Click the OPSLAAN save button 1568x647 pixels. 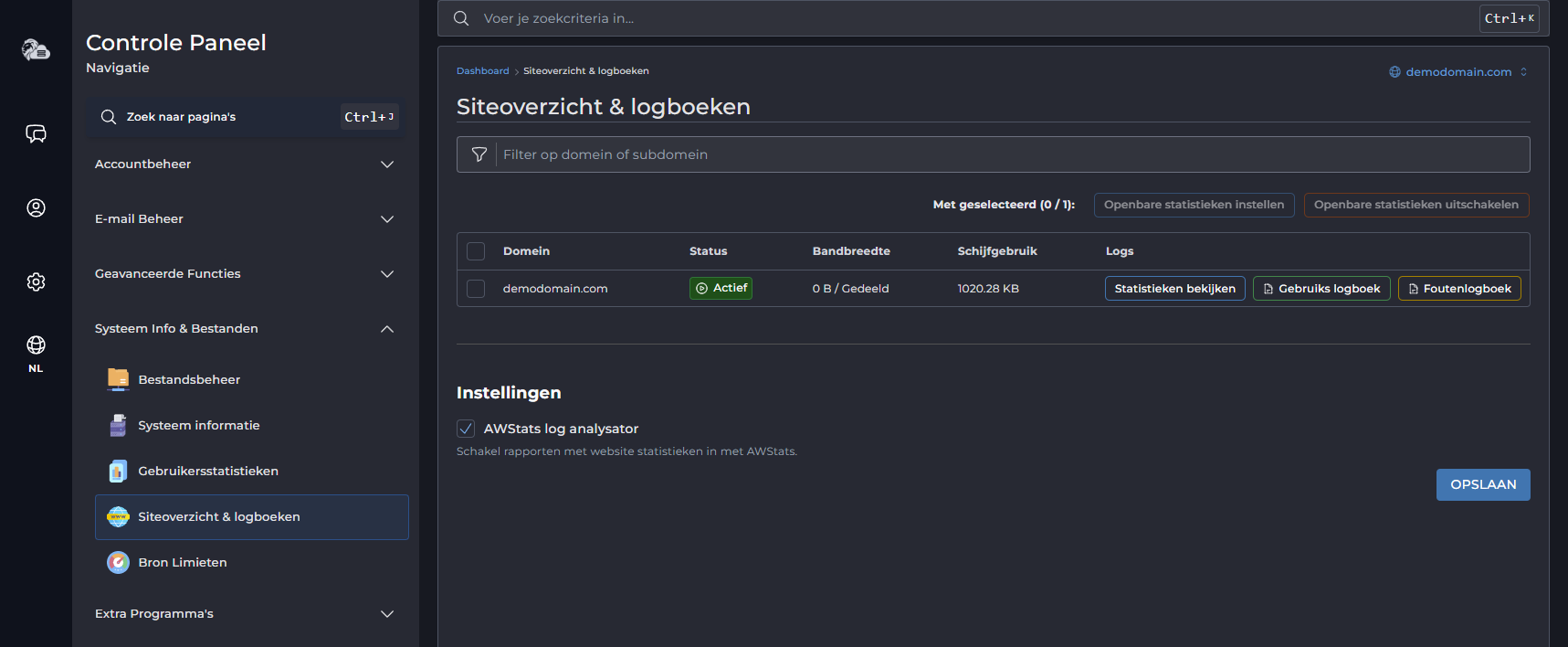pos(1483,484)
